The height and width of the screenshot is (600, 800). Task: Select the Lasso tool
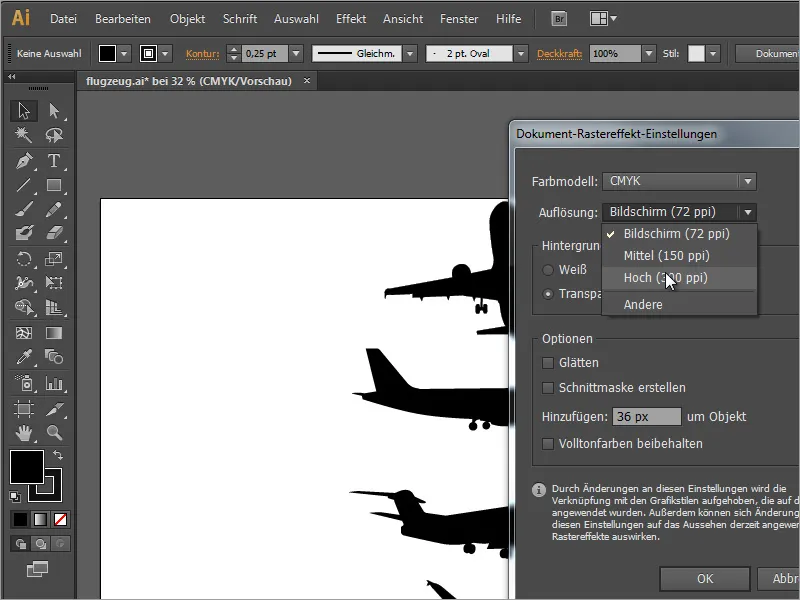(54, 135)
